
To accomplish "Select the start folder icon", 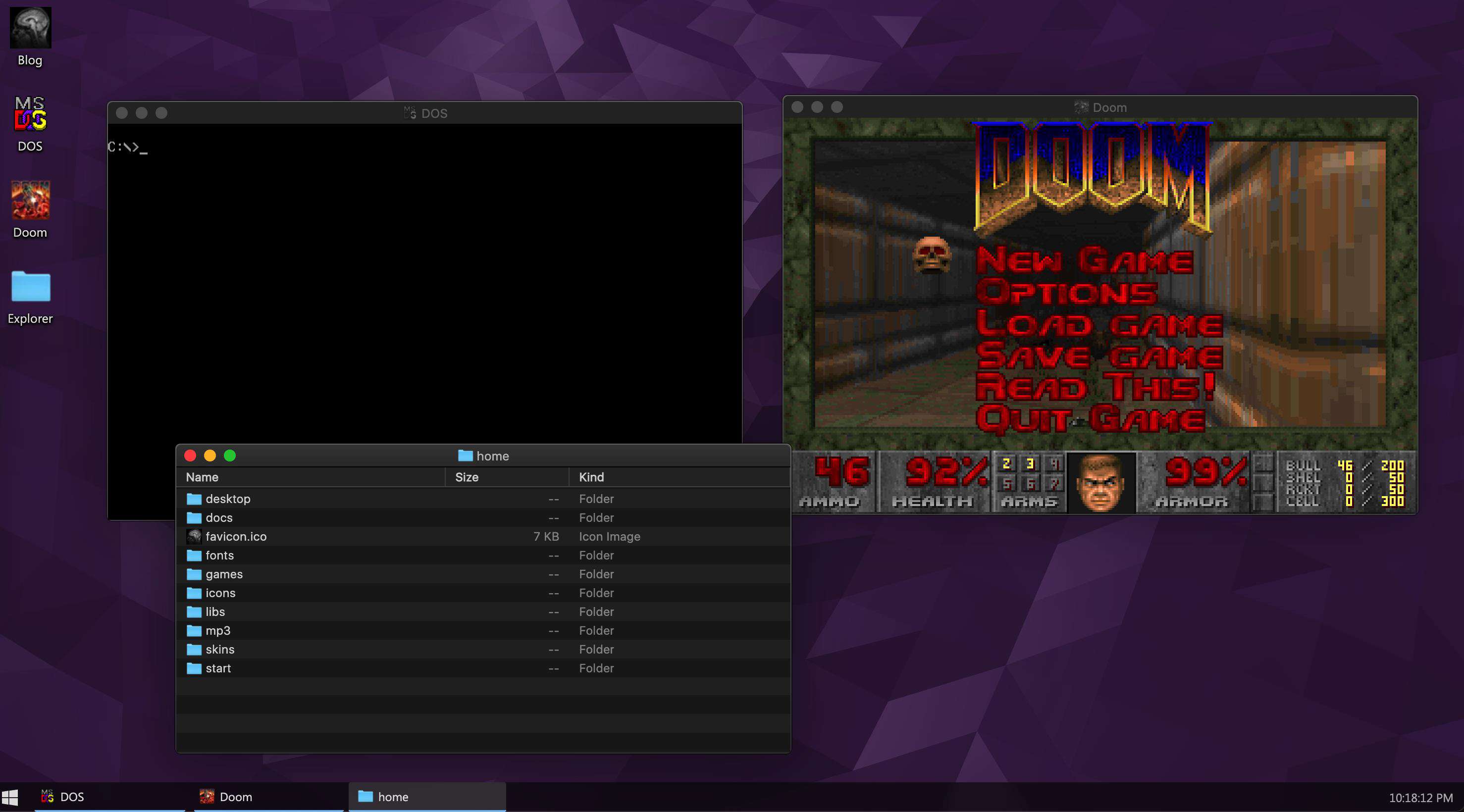I will pos(194,667).
